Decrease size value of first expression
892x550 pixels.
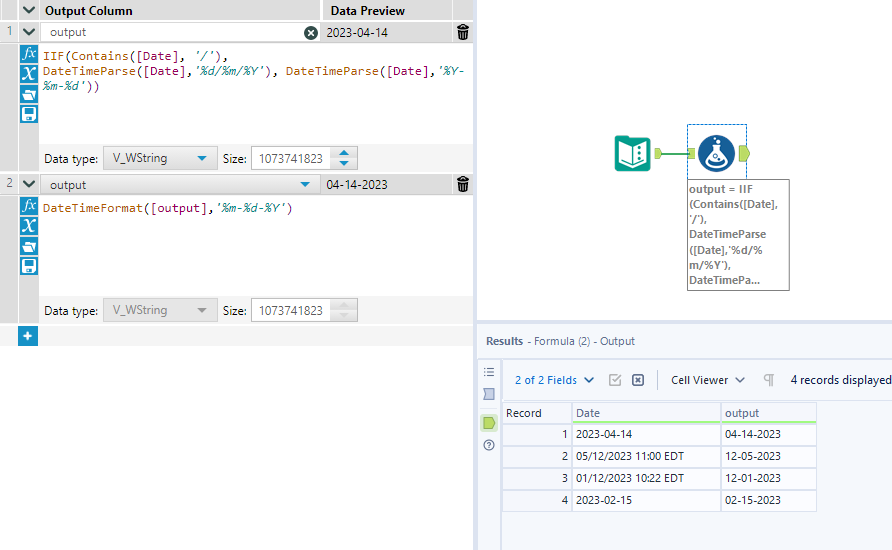click(x=344, y=163)
